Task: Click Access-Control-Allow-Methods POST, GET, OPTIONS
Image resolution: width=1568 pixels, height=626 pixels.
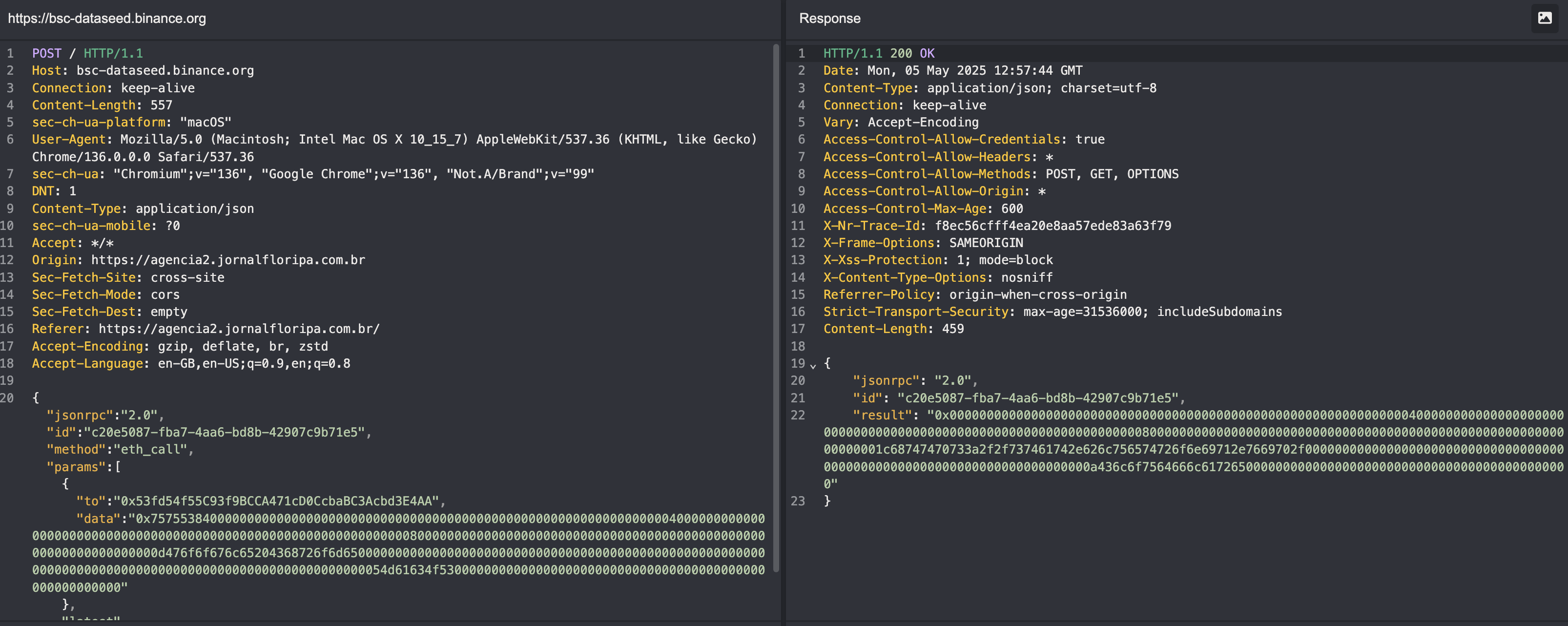Action: (x=1001, y=173)
